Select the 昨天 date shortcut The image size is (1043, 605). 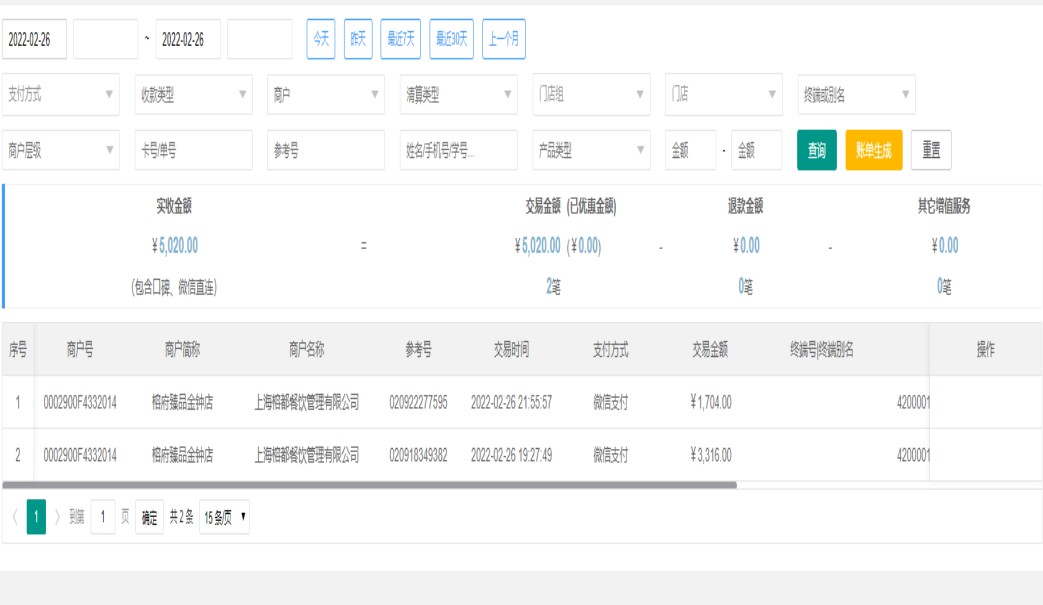tap(358, 39)
